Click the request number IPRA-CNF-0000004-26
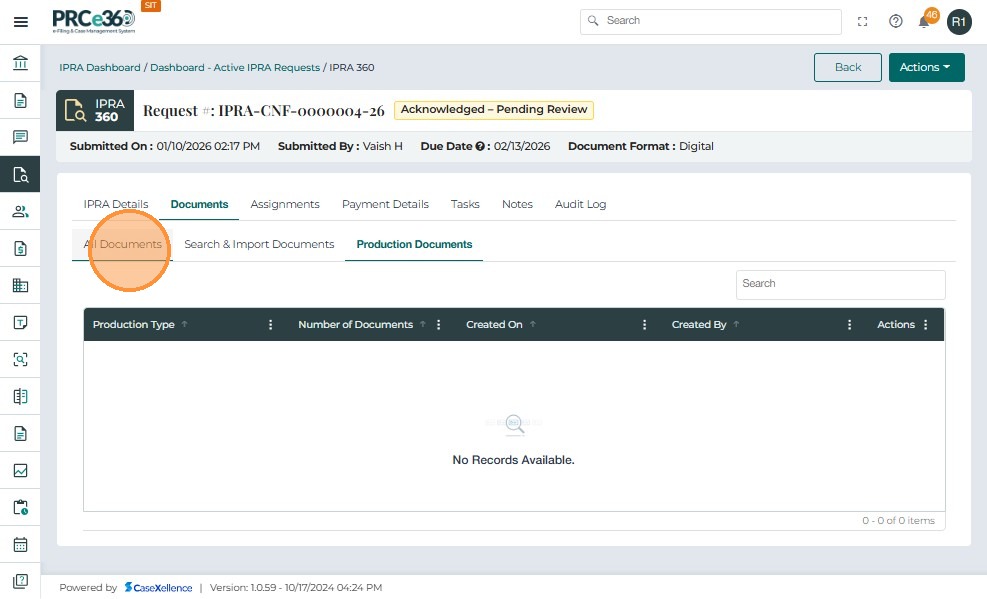This screenshot has height=599, width=987. 301,111
